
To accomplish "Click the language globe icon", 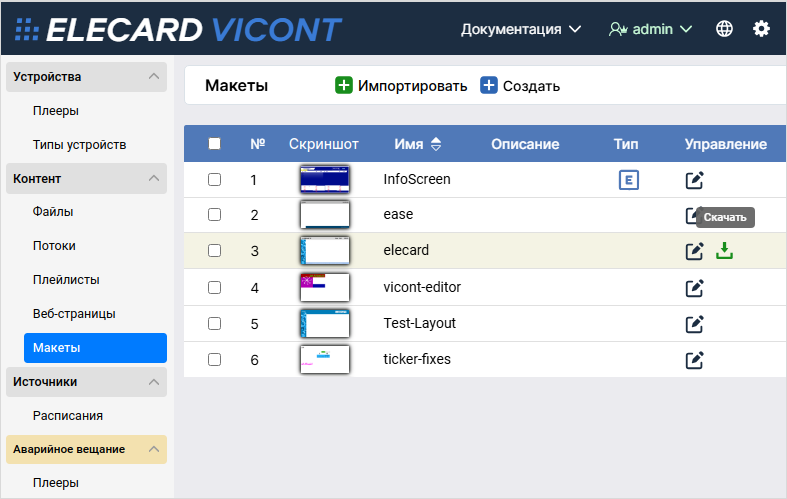I will 724,29.
